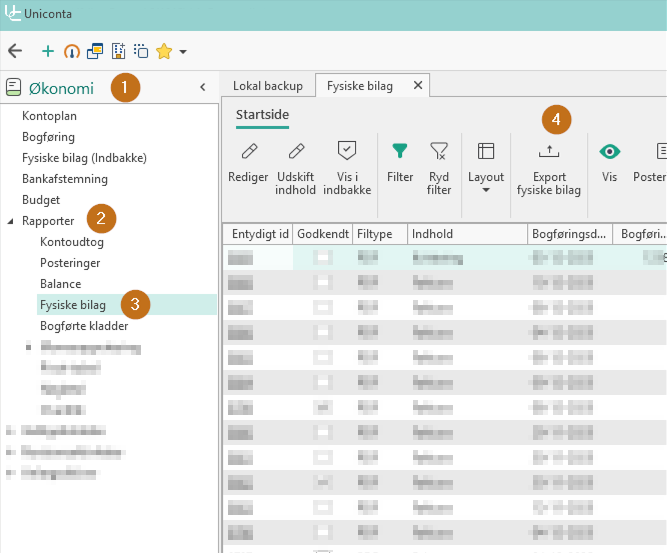Screen dimensions: 667x553
Task: Open the Layout dropdown
Action: 486,167
